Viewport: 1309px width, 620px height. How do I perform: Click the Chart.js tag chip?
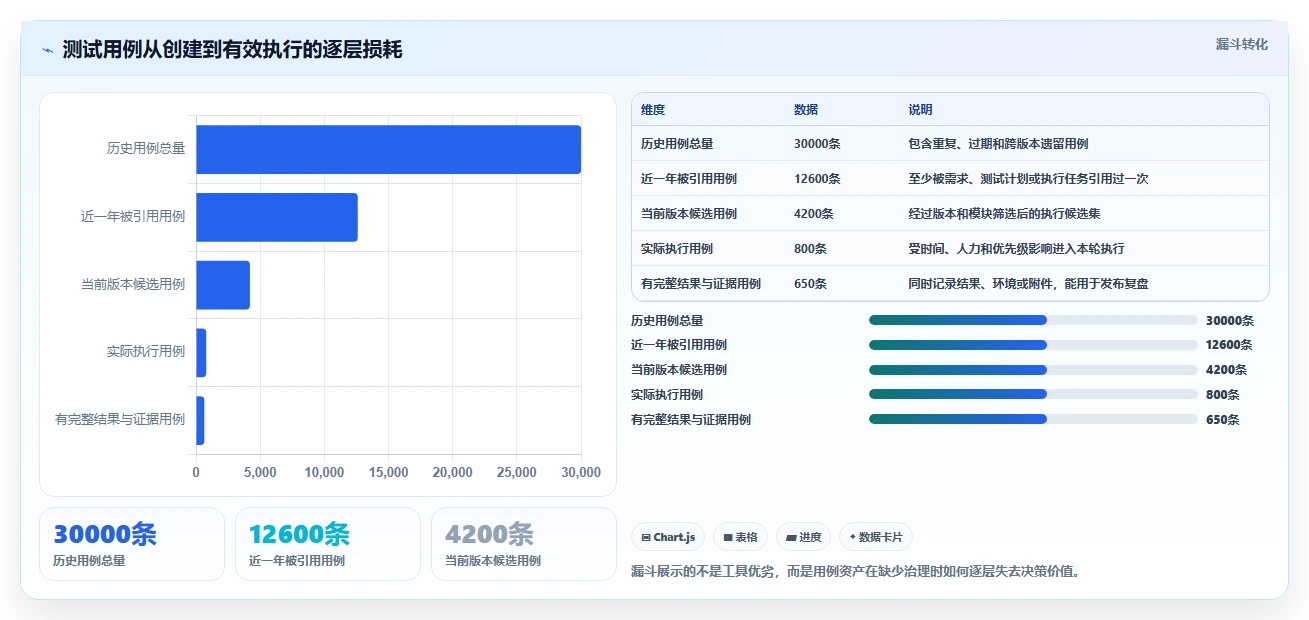coord(668,537)
